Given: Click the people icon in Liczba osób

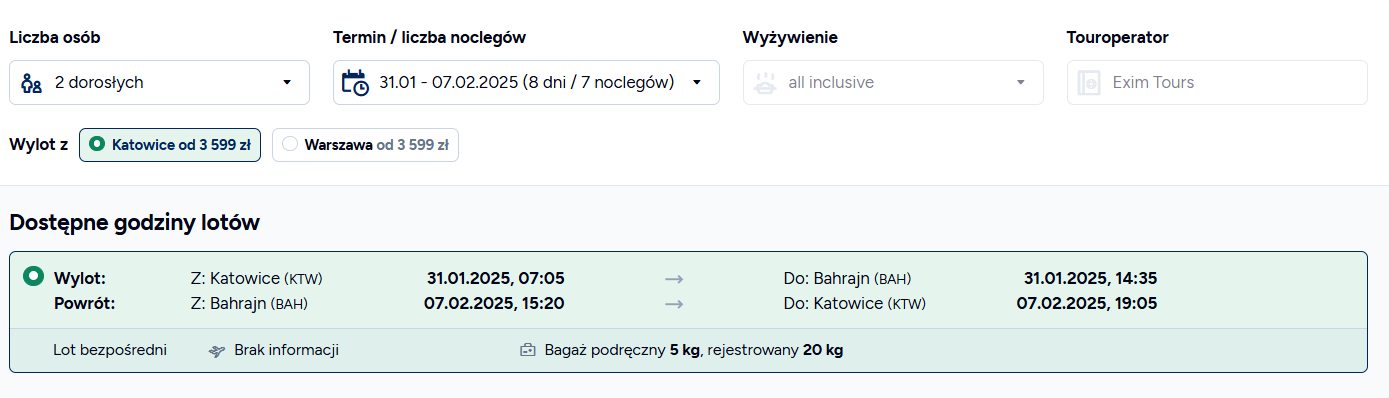Looking at the screenshot, I should (x=32, y=83).
